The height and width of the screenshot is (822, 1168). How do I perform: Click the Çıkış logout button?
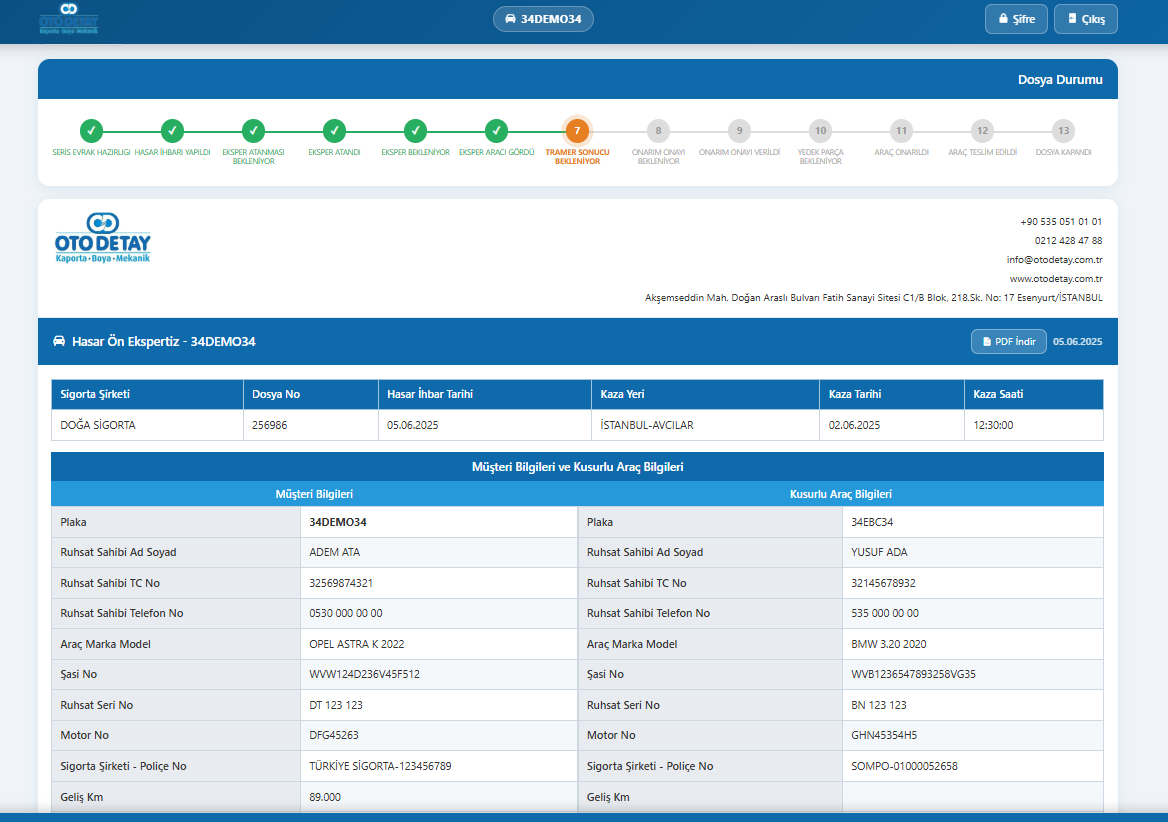(x=1085, y=19)
